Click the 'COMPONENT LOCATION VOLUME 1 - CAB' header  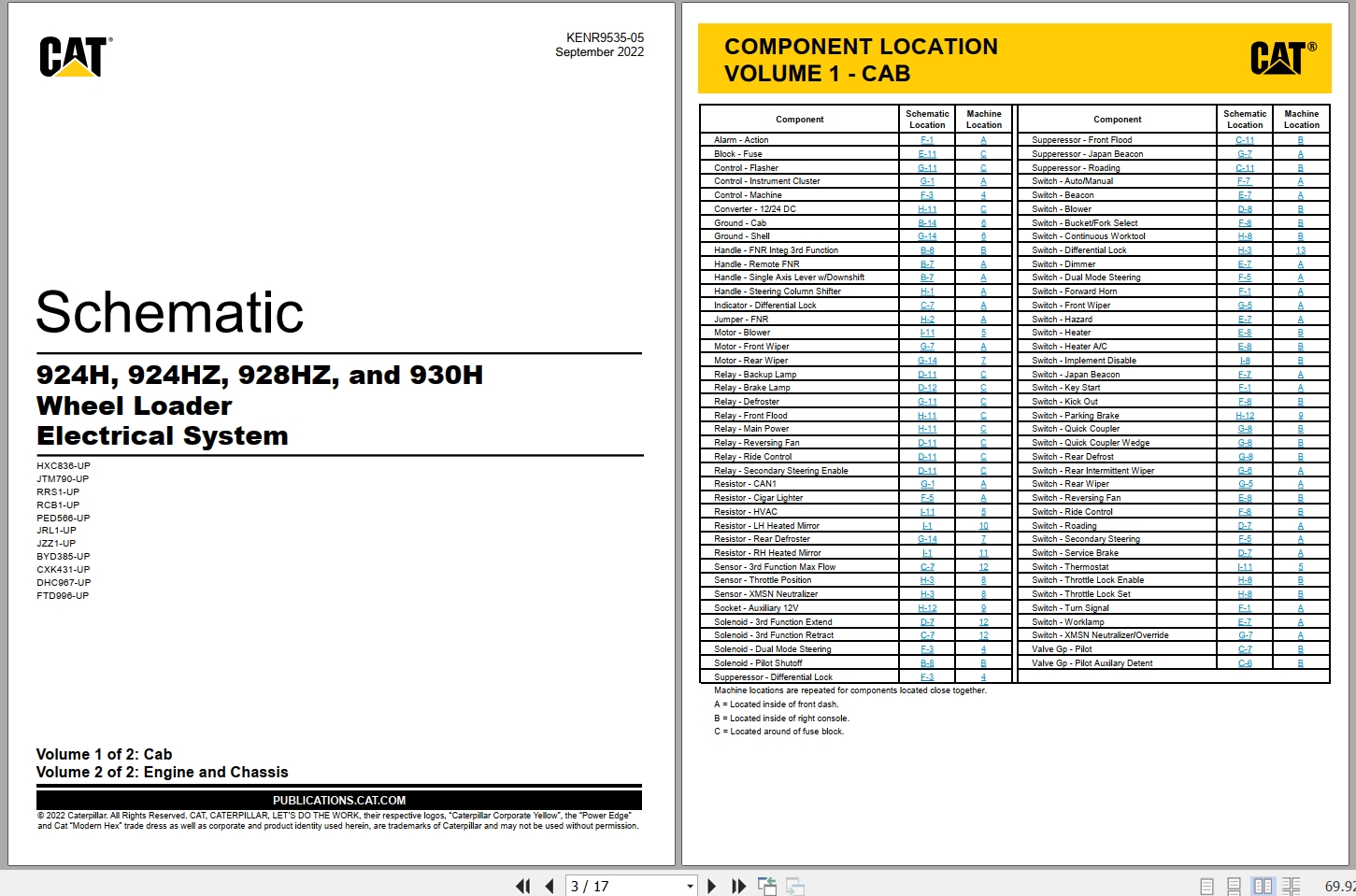861,60
